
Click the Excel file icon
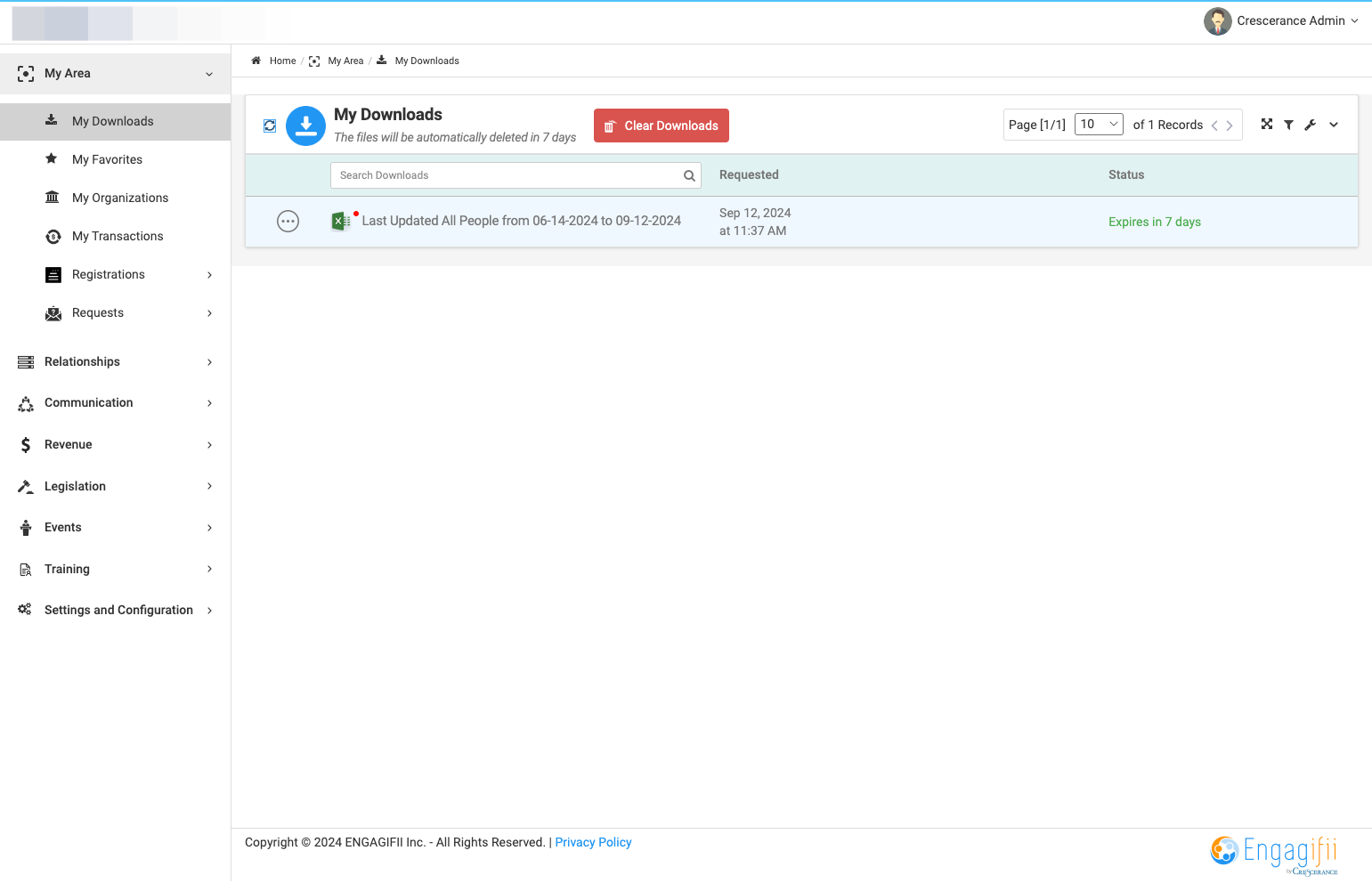click(340, 221)
